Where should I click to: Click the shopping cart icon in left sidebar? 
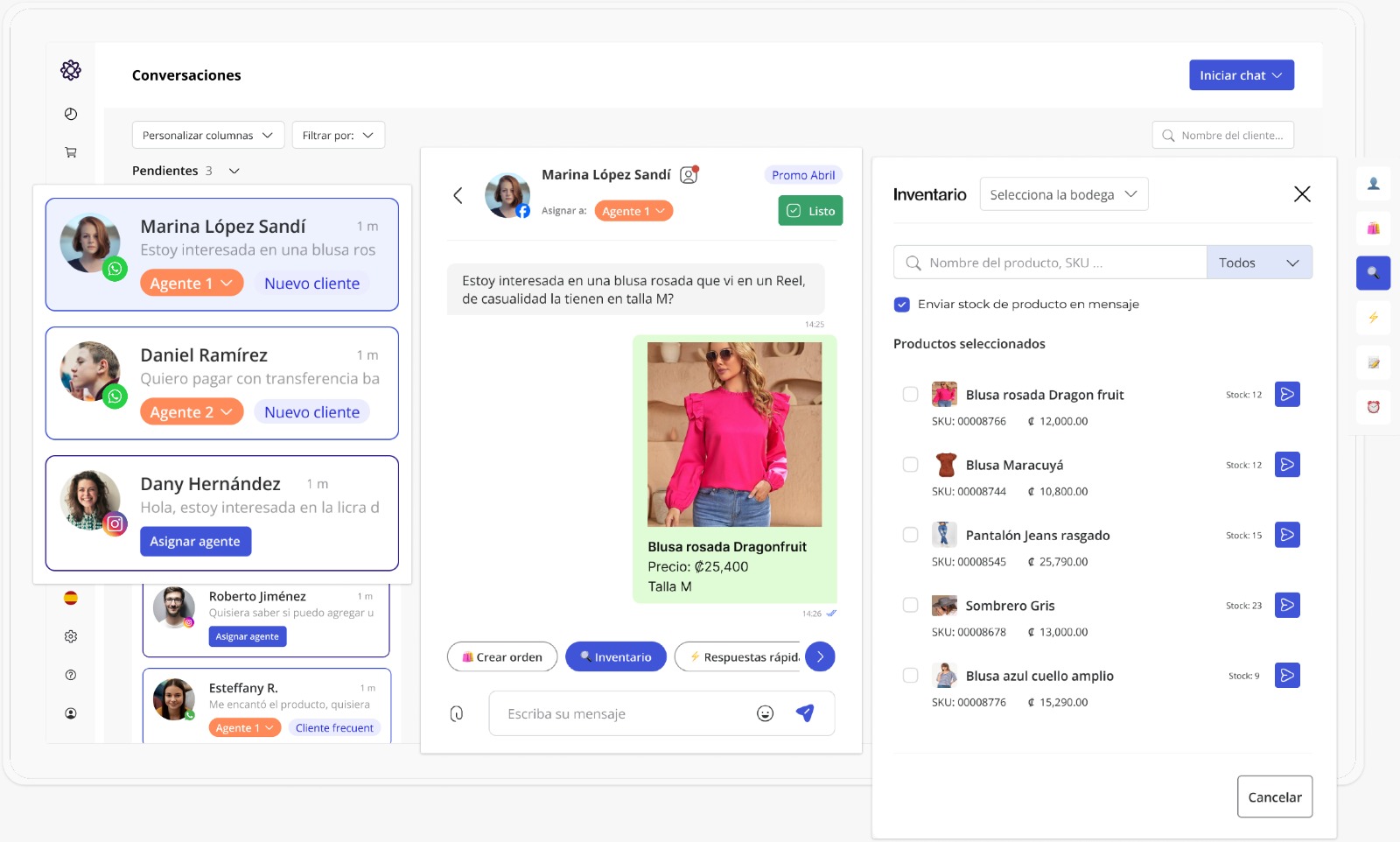point(71,152)
